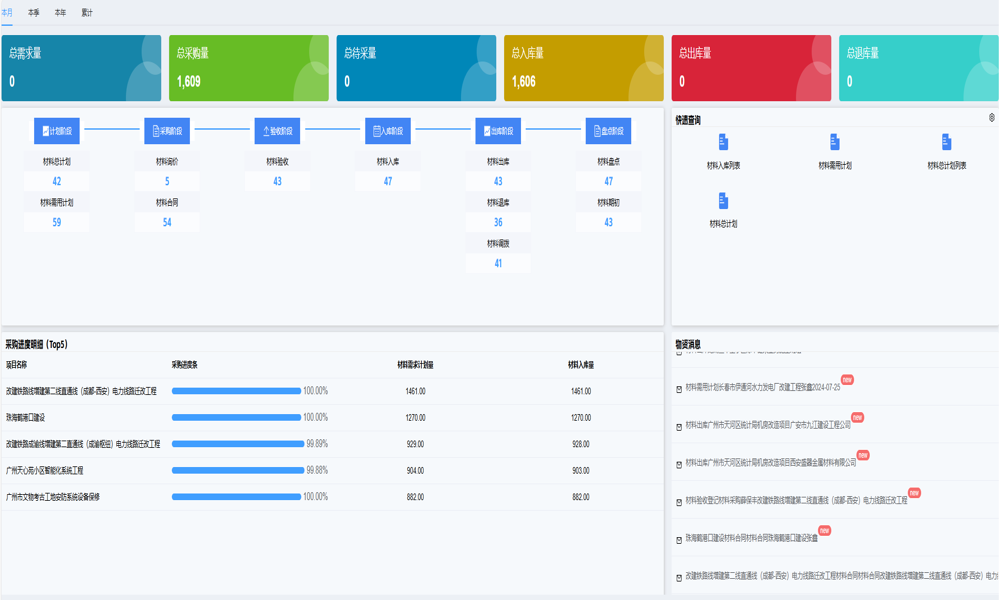Open the 材料需用计划 quick query icon
The image size is (1000, 600).
pos(835,144)
